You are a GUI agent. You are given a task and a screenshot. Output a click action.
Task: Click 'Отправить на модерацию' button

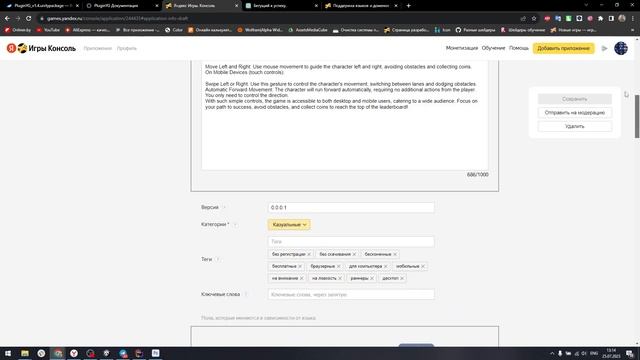tap(575, 113)
